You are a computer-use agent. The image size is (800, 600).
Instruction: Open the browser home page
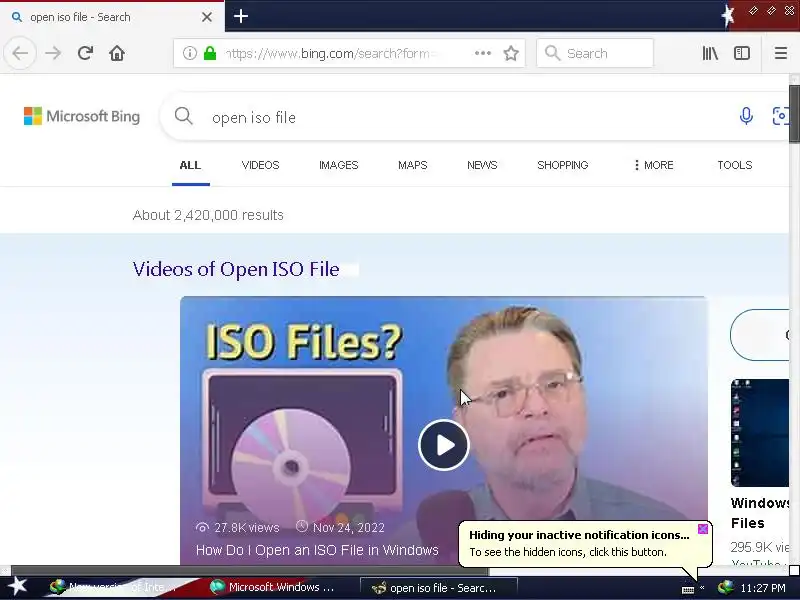pos(117,53)
